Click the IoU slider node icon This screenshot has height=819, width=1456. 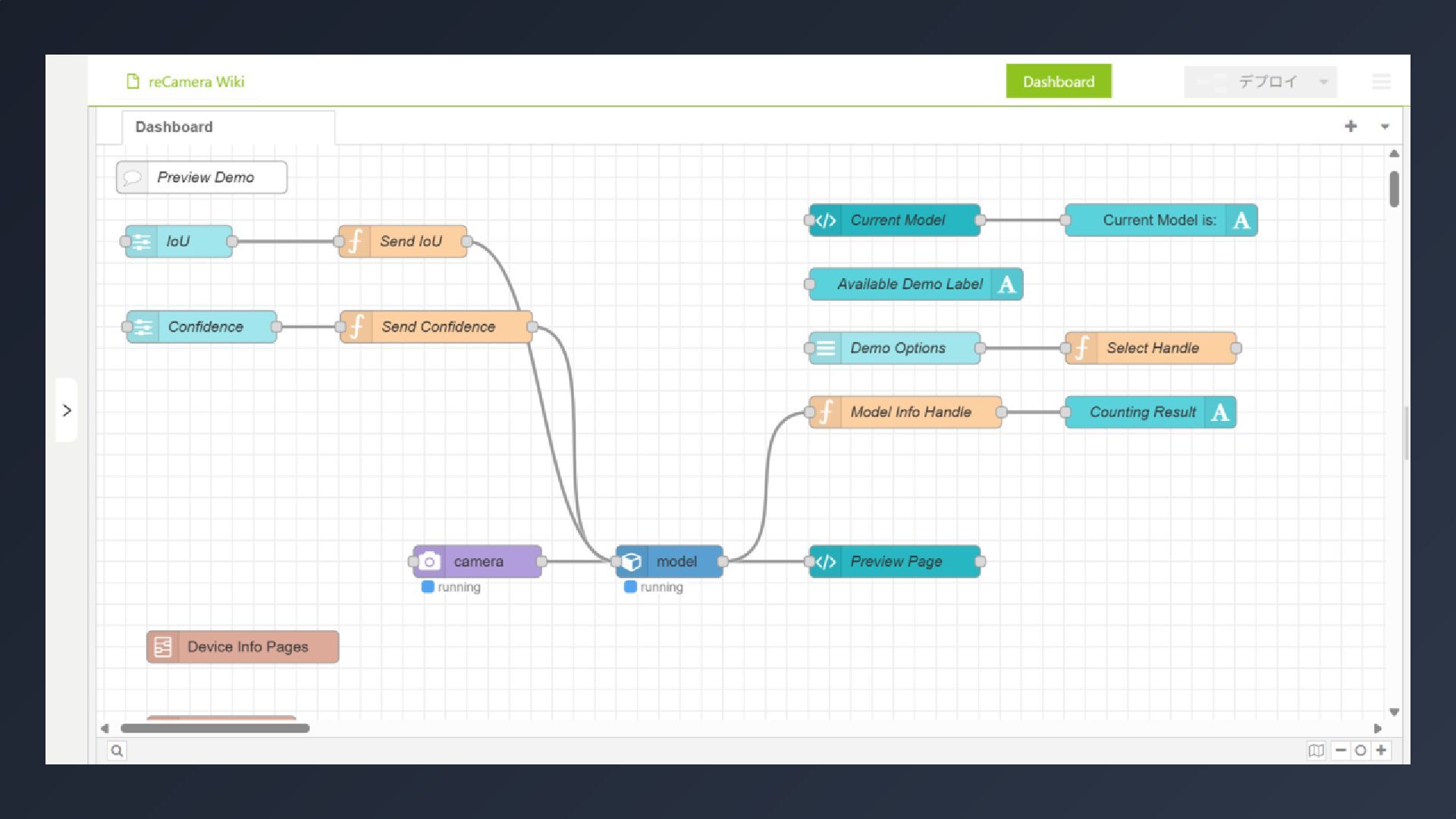(142, 242)
